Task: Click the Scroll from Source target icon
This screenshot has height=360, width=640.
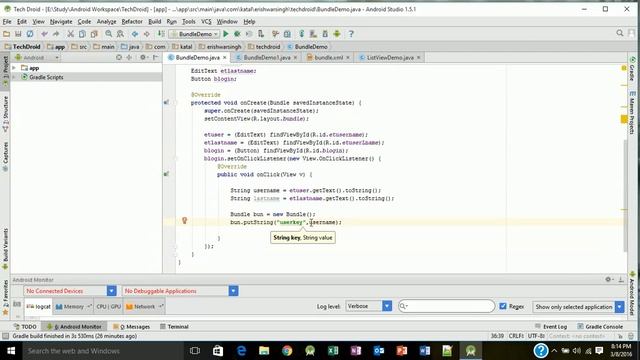Action: coord(119,58)
